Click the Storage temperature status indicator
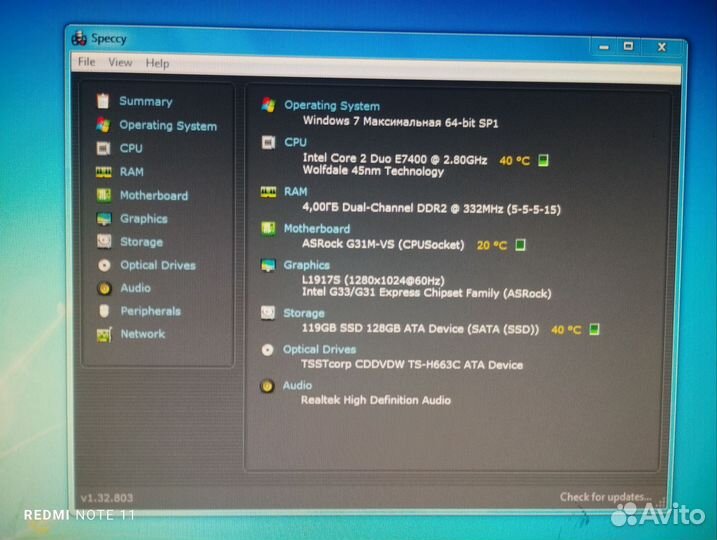 click(594, 329)
